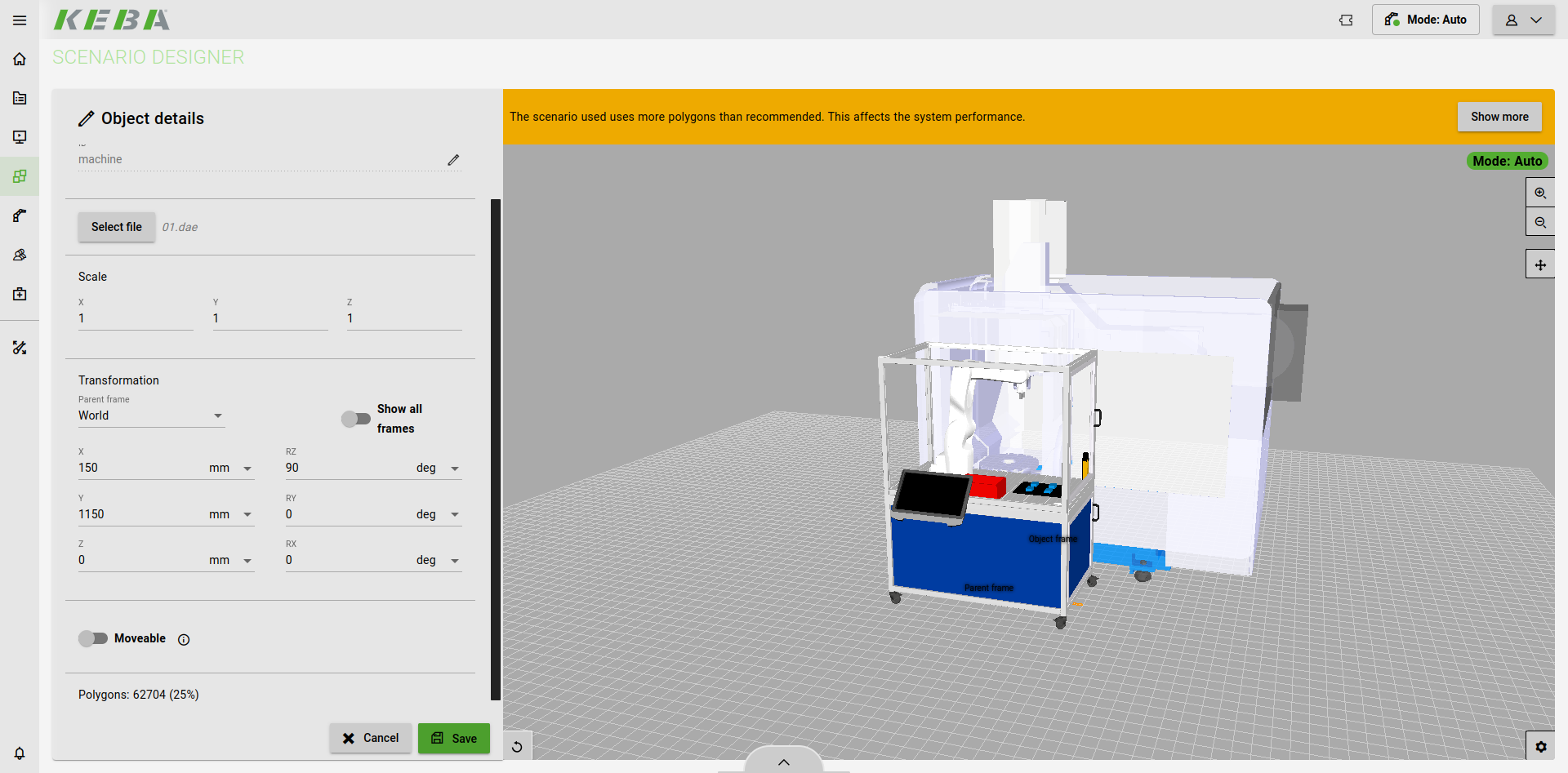Screen dimensions: 1568x773
Task: Open the medical kit sidebar icon
Action: click(20, 294)
